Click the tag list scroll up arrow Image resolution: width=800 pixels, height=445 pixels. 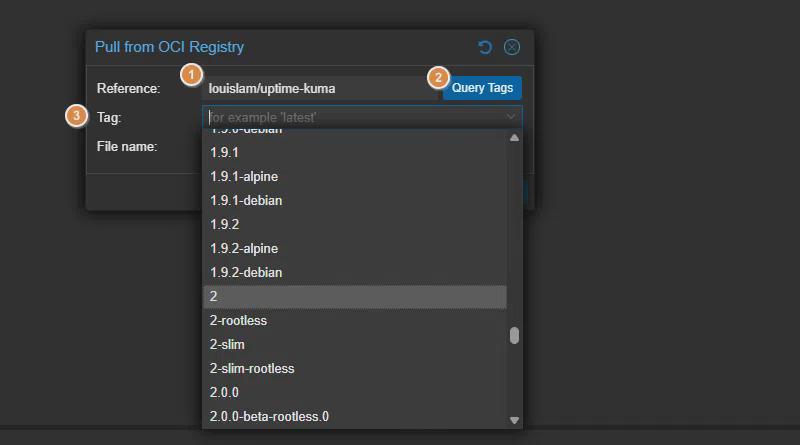click(x=514, y=138)
